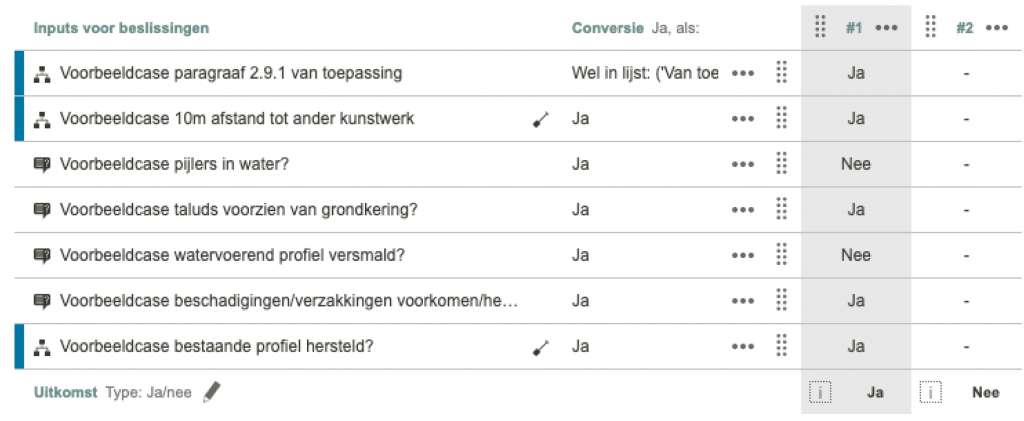The image size is (1024, 421).
Task: Click drag handle for column #1 header
Action: pos(820,28)
